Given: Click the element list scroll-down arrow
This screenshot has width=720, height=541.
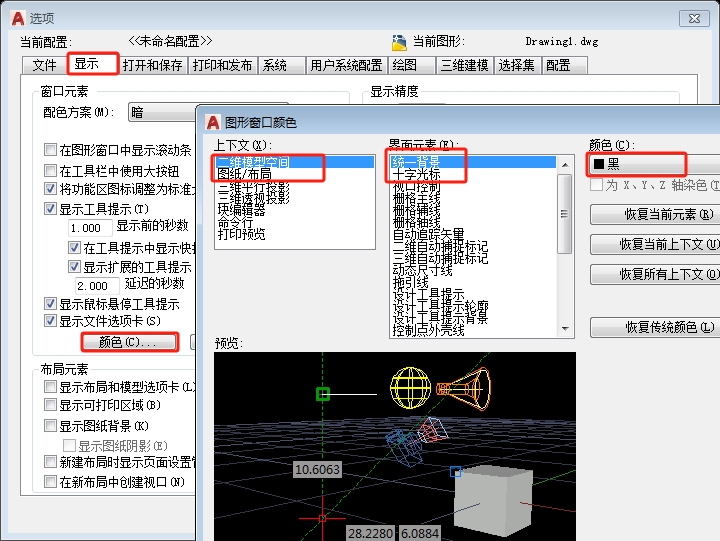Looking at the screenshot, I should 565,328.
